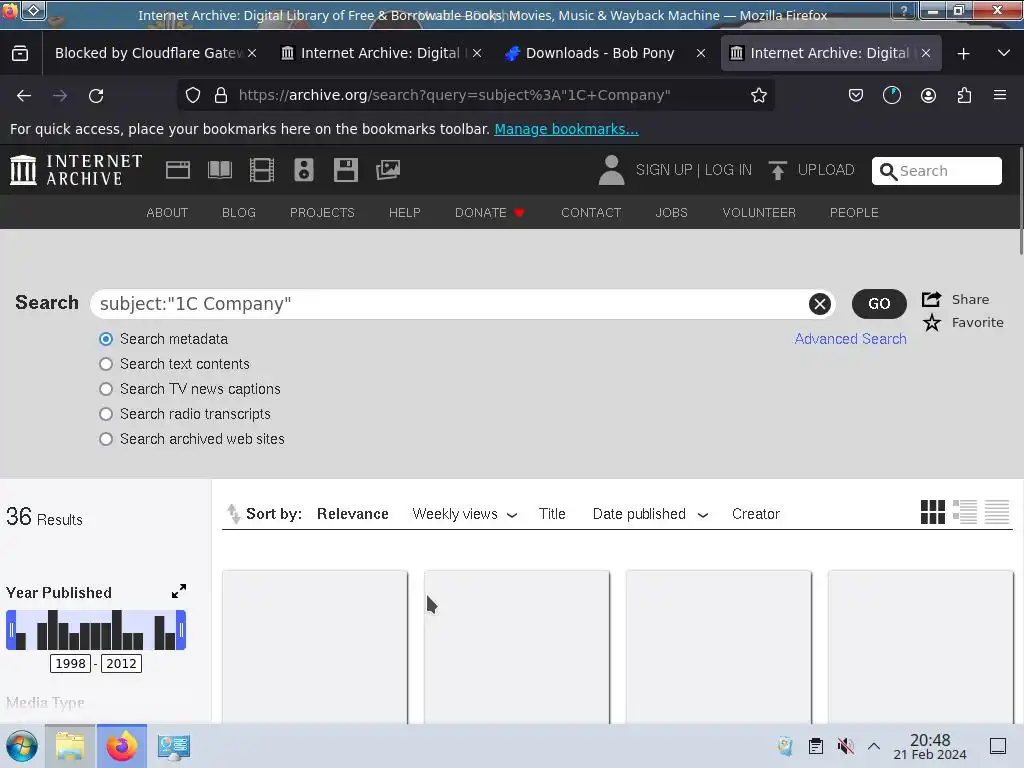The height and width of the screenshot is (768, 1024).
Task: Open the Texts book icon in navbar
Action: [x=219, y=170]
